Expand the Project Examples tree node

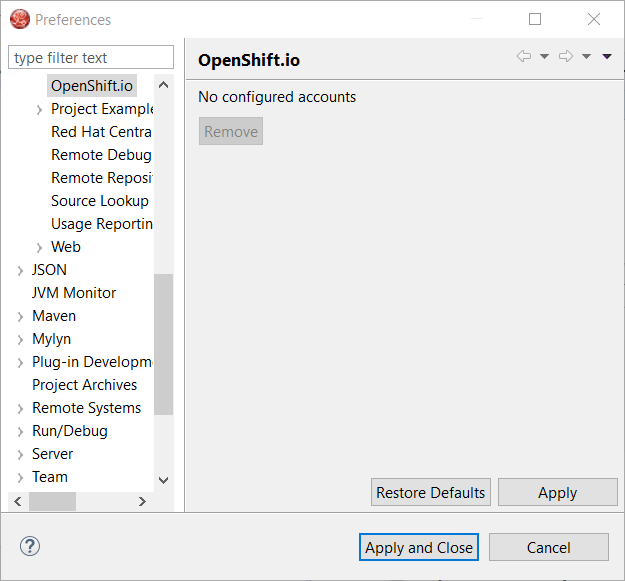click(39, 109)
